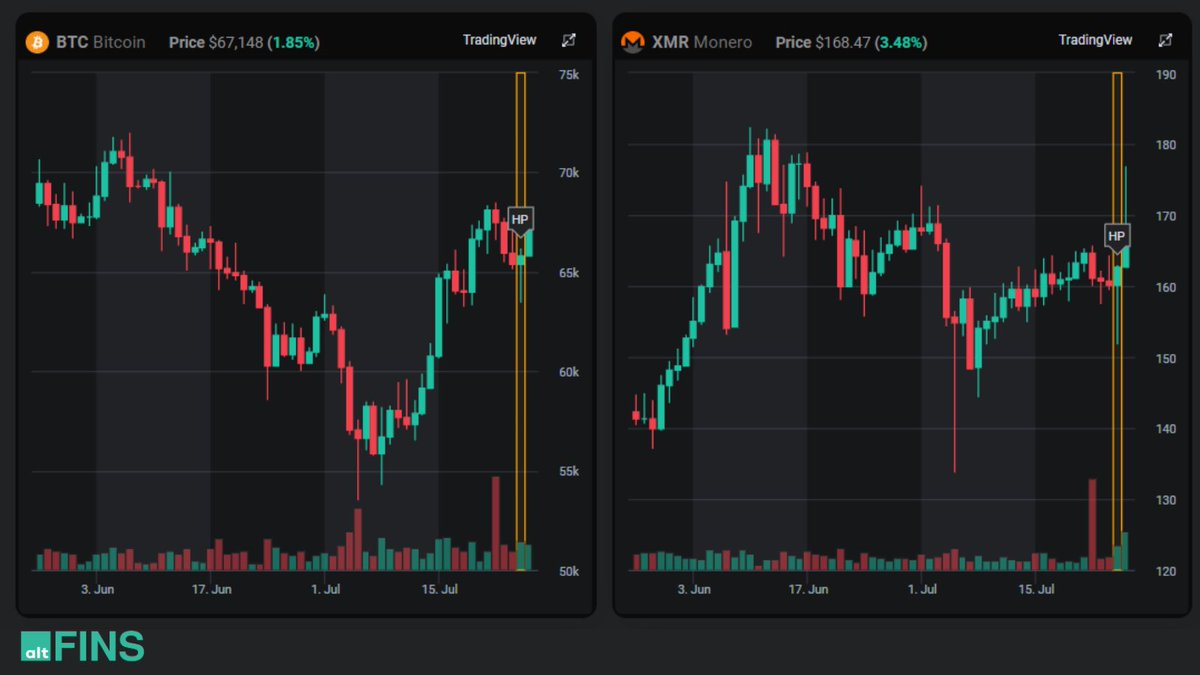
Task: Click the 3. Jun date on XMR chart
Action: click(x=694, y=590)
